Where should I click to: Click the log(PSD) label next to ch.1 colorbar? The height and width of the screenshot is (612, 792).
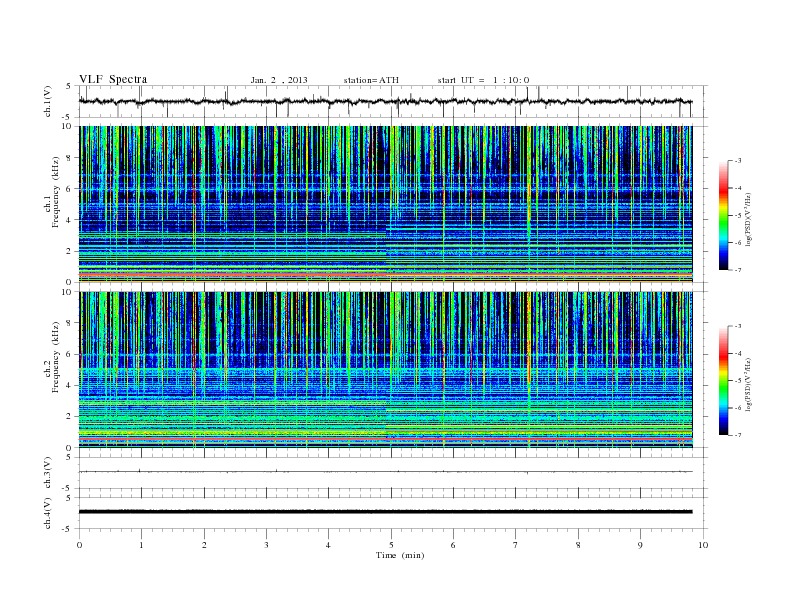[x=748, y=219]
